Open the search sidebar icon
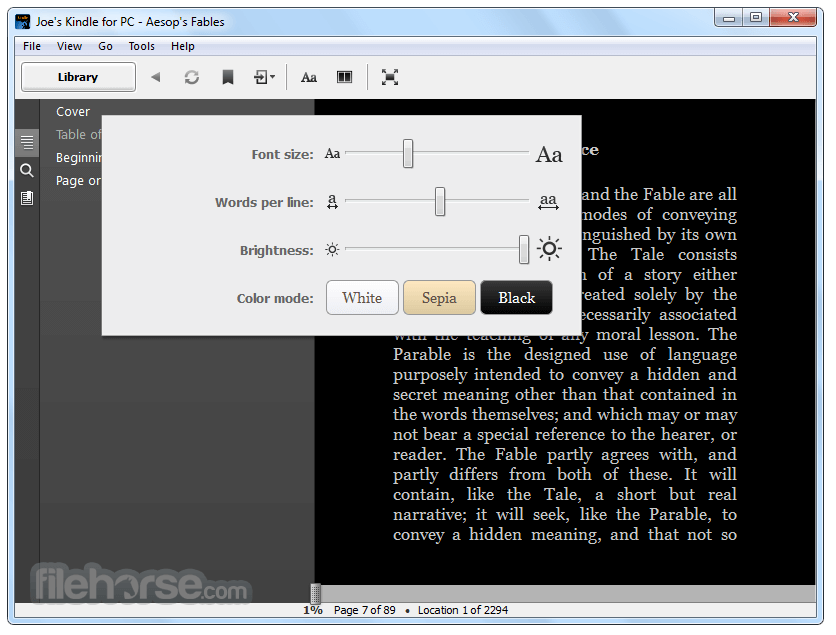 pyautogui.click(x=27, y=171)
